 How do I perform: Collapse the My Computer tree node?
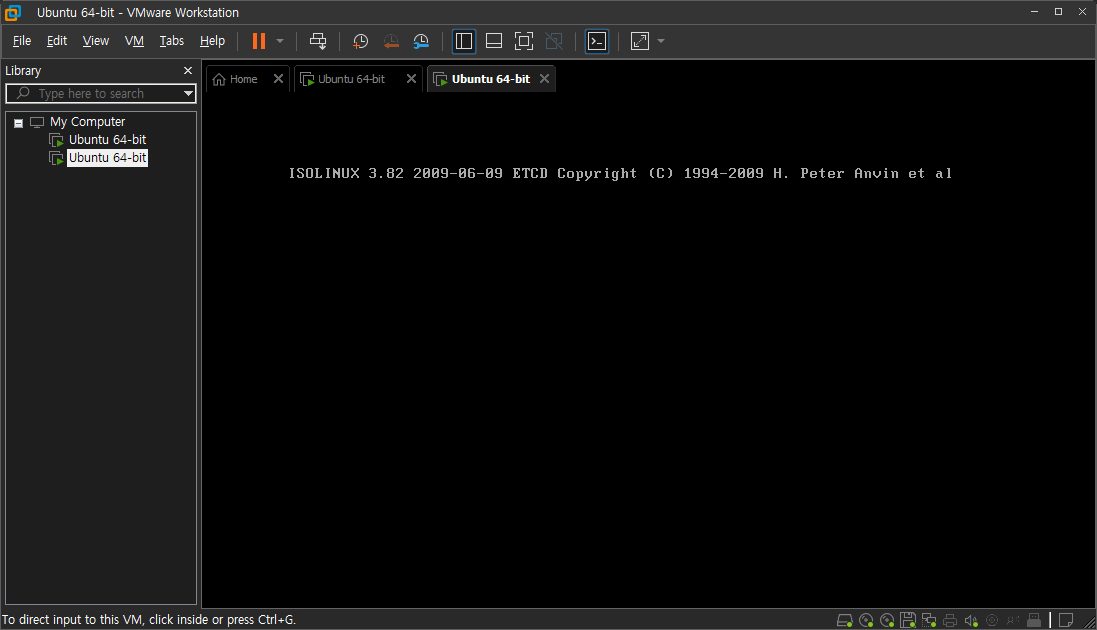coord(19,122)
